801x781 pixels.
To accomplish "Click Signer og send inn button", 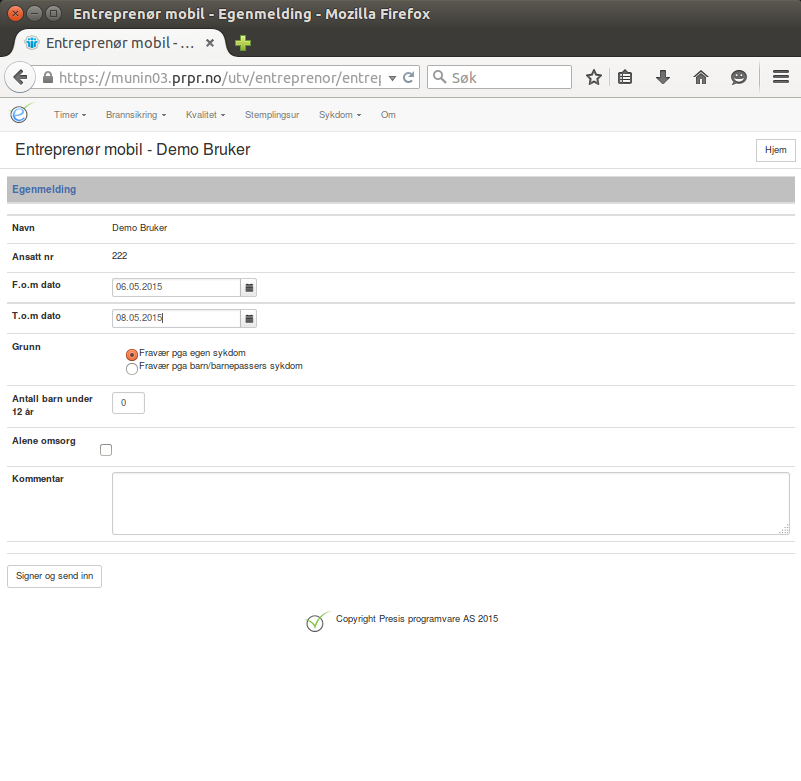I will (54, 576).
